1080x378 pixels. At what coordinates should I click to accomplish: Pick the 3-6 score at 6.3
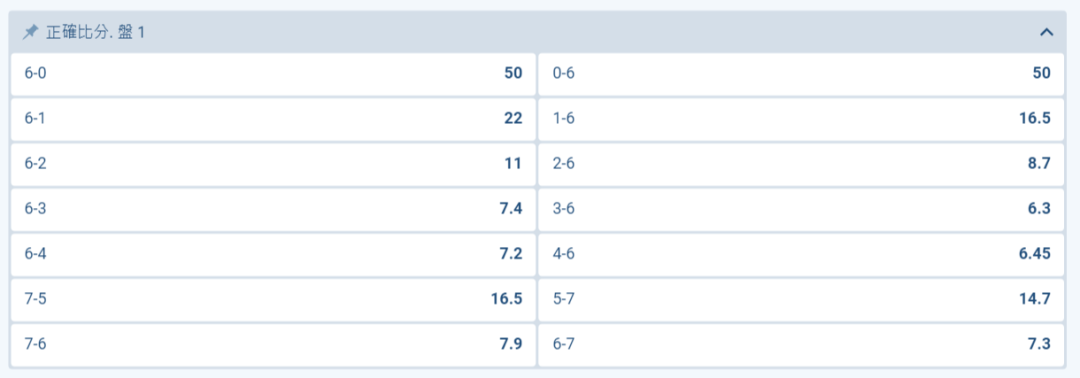point(802,209)
